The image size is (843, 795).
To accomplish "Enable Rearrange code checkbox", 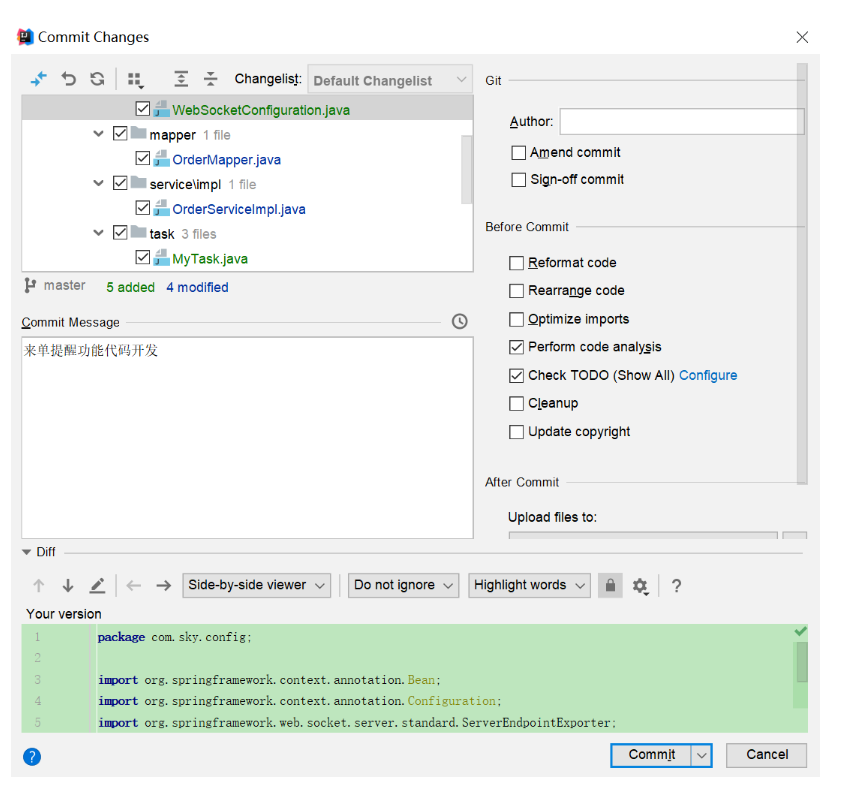I will pyautogui.click(x=516, y=291).
